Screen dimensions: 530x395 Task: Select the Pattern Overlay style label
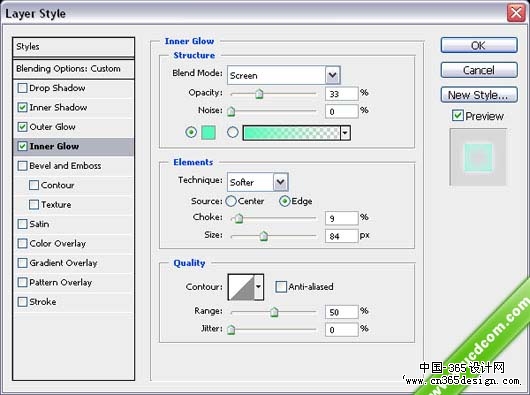[61, 282]
